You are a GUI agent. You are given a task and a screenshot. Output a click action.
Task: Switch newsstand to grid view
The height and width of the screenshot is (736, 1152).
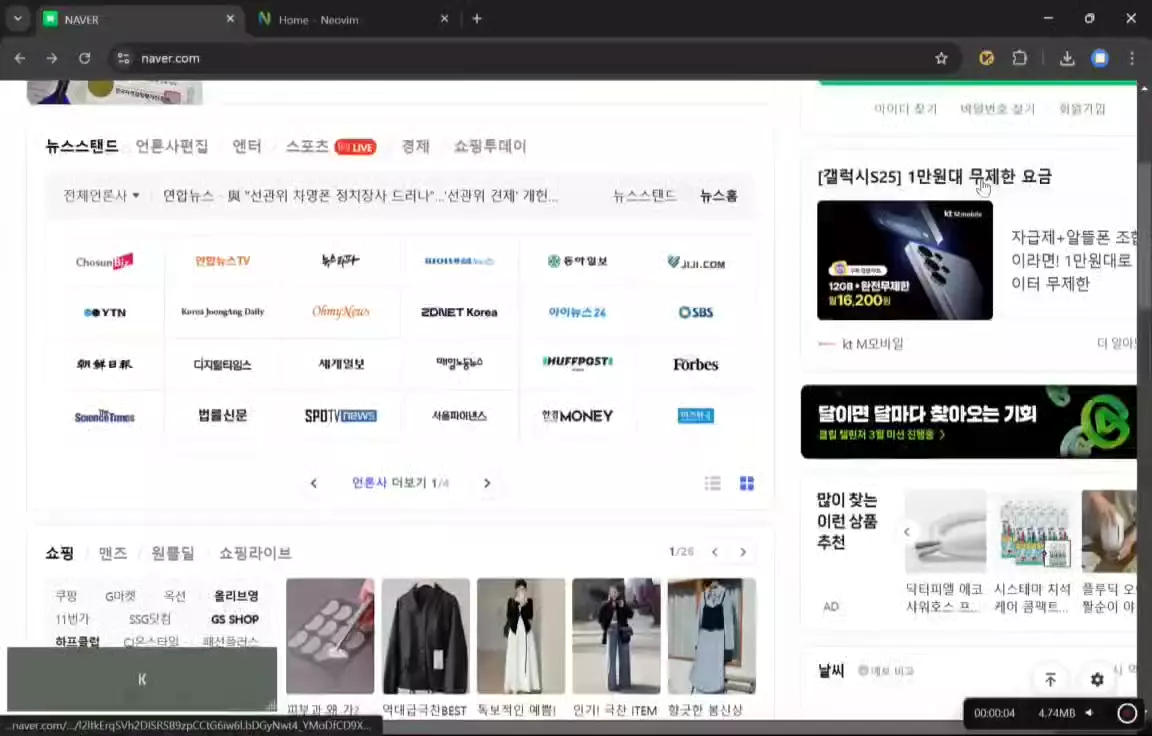746,483
